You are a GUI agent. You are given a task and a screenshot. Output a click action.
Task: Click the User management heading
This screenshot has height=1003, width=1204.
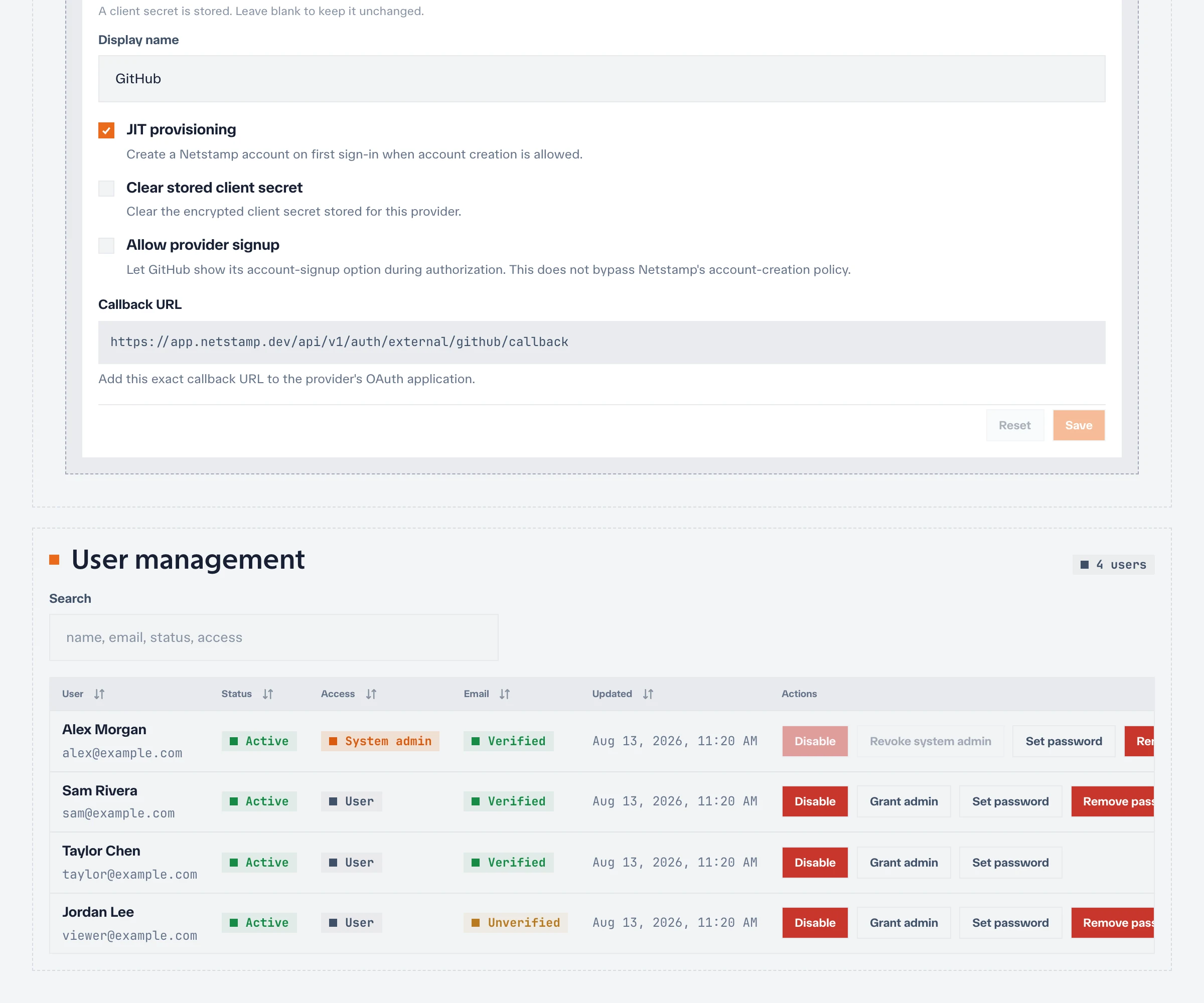tap(188, 559)
